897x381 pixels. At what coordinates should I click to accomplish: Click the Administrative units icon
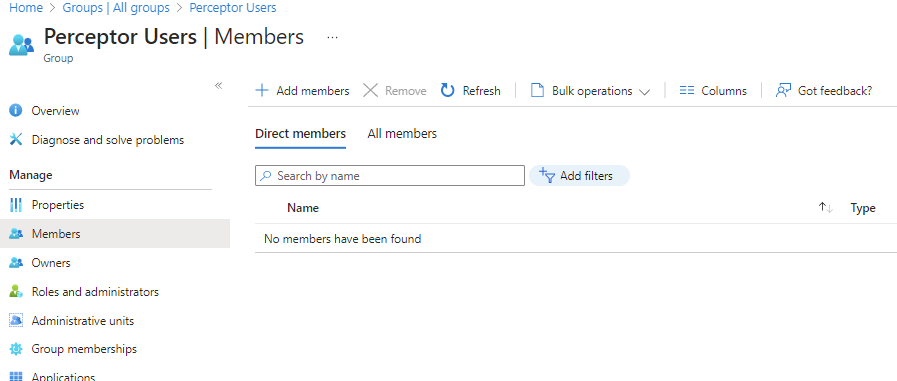16,320
